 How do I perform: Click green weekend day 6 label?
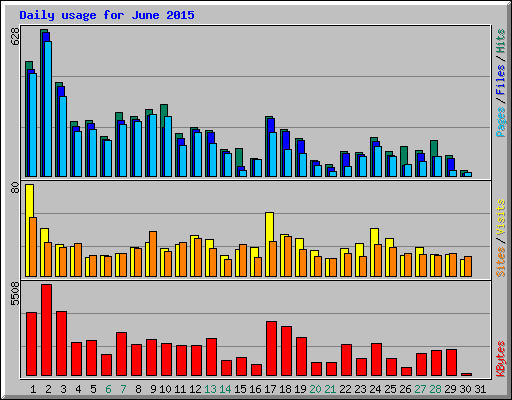pos(108,389)
